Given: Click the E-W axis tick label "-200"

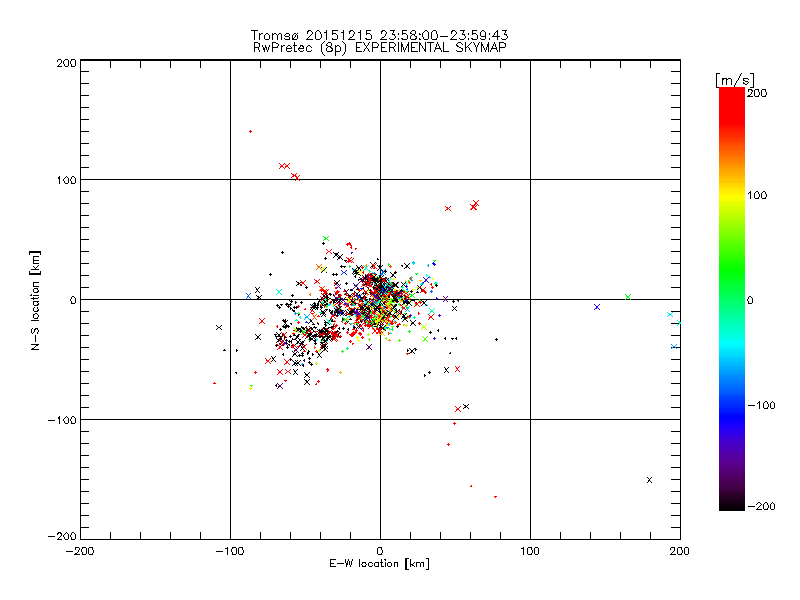Looking at the screenshot, I should (80, 551).
